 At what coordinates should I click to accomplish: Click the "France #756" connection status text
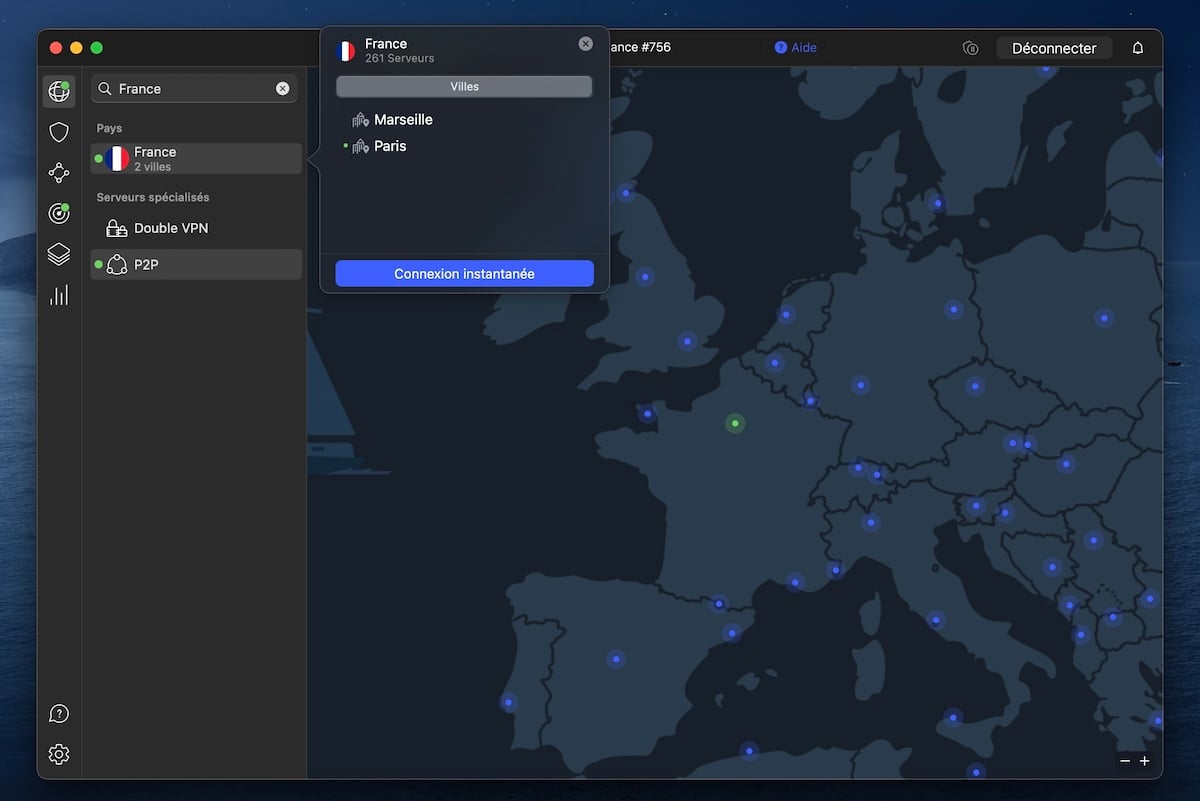[x=640, y=48]
